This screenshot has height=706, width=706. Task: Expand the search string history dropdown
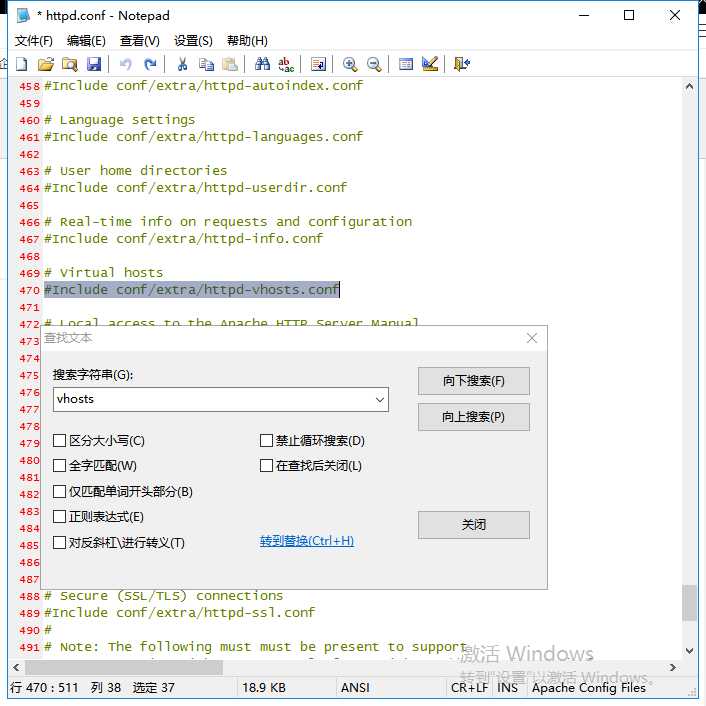pyautogui.click(x=380, y=399)
